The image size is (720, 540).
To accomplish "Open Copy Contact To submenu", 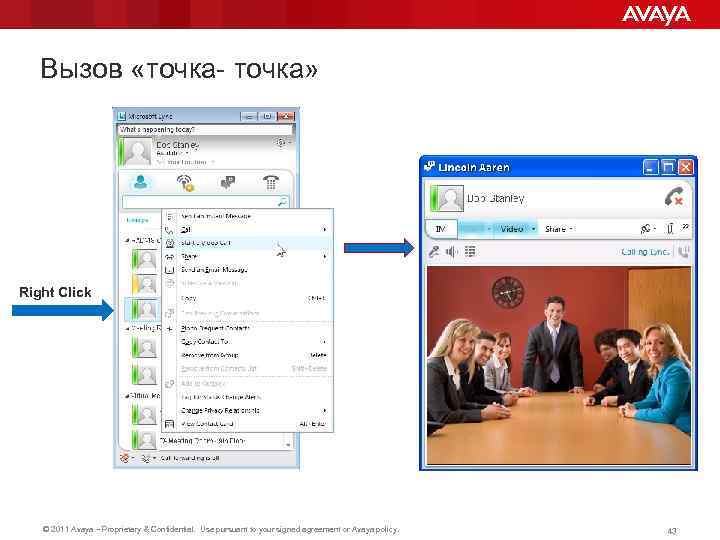I will [248, 342].
